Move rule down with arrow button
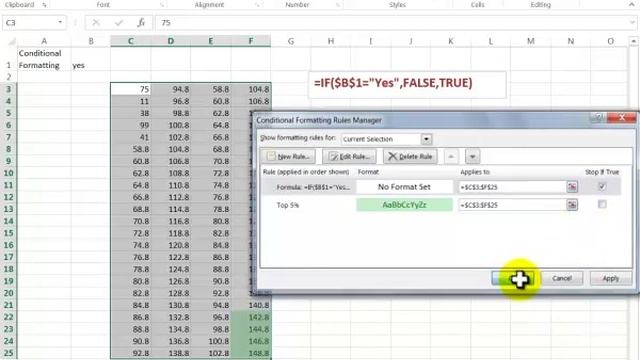The image size is (640, 360). (x=472, y=156)
